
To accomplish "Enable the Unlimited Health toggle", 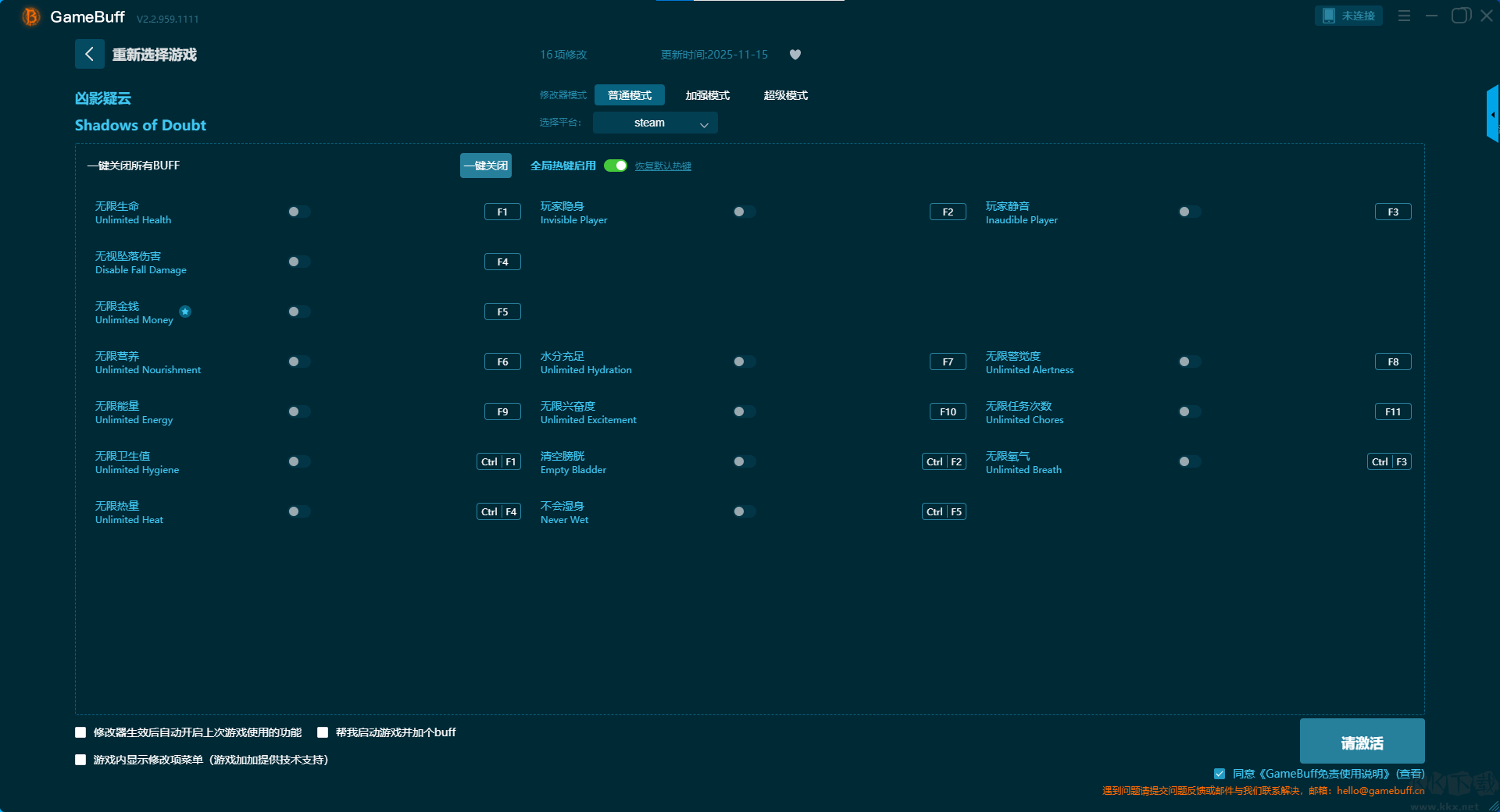I will (x=299, y=212).
